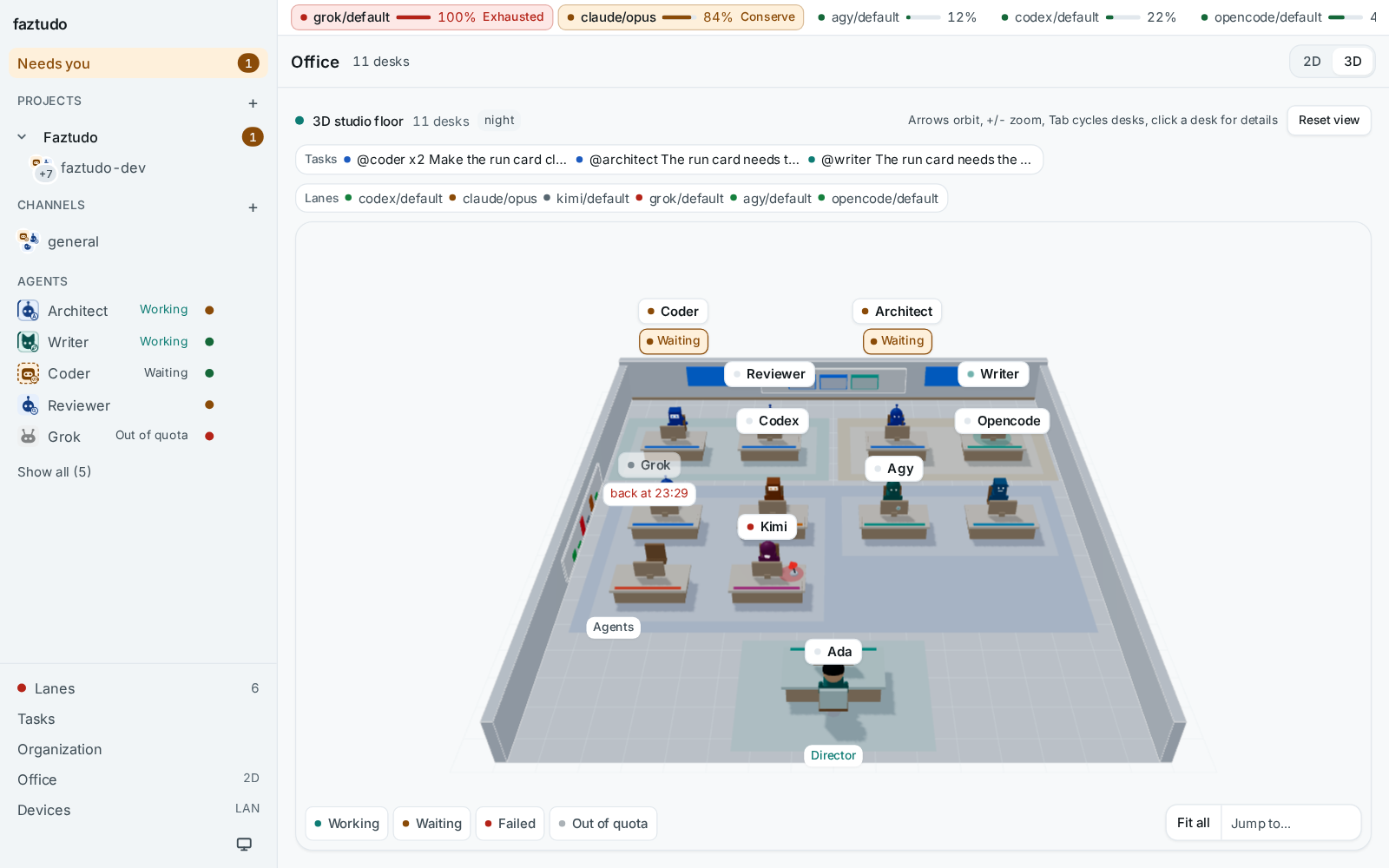
Task: Open the @coder x2 task chip
Action: 456,160
